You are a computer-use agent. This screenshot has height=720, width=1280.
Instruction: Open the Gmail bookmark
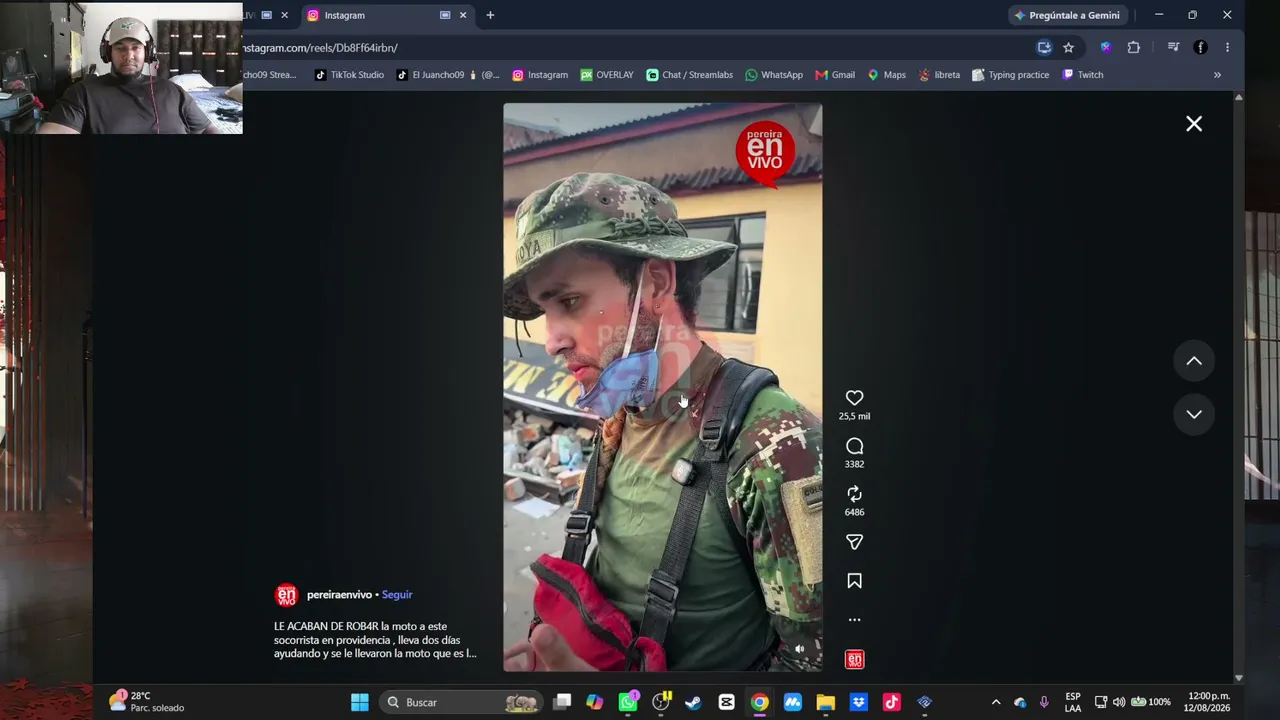[x=835, y=75]
